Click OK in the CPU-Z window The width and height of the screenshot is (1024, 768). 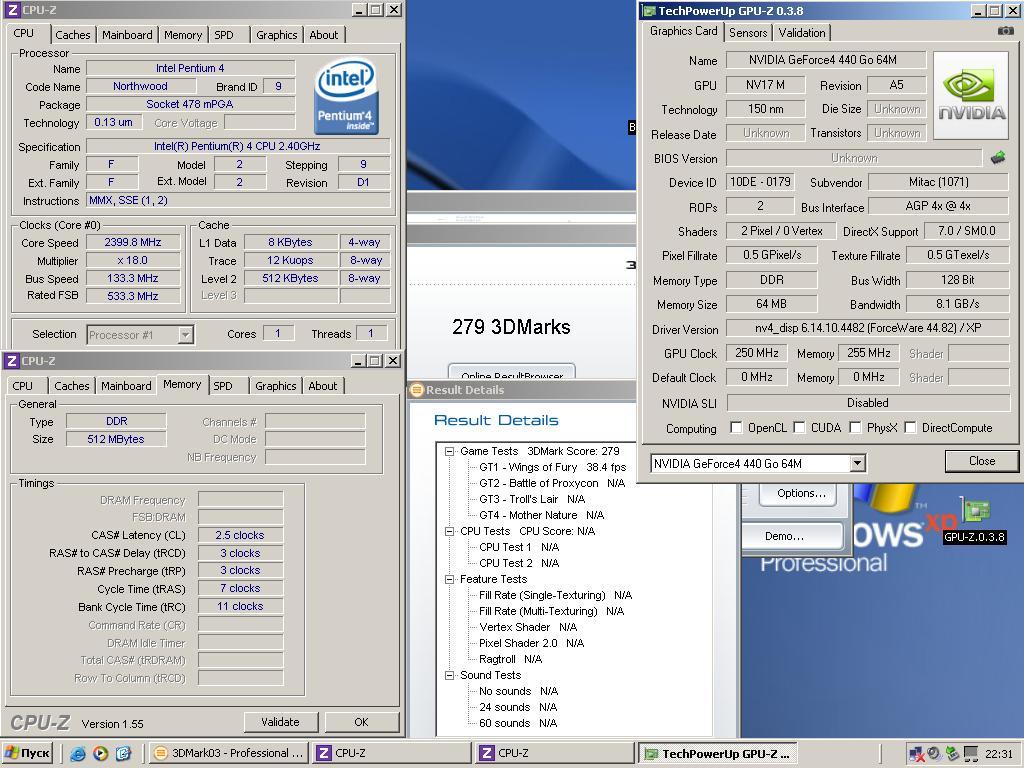tap(361, 722)
